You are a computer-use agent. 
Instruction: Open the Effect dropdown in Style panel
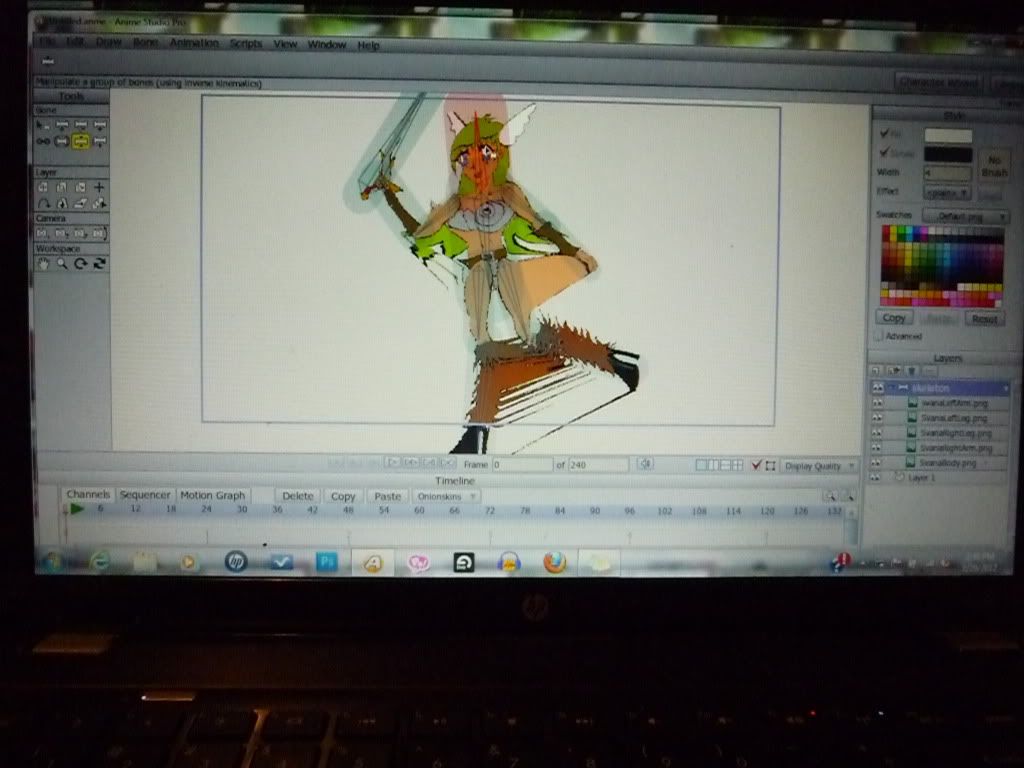[947, 193]
